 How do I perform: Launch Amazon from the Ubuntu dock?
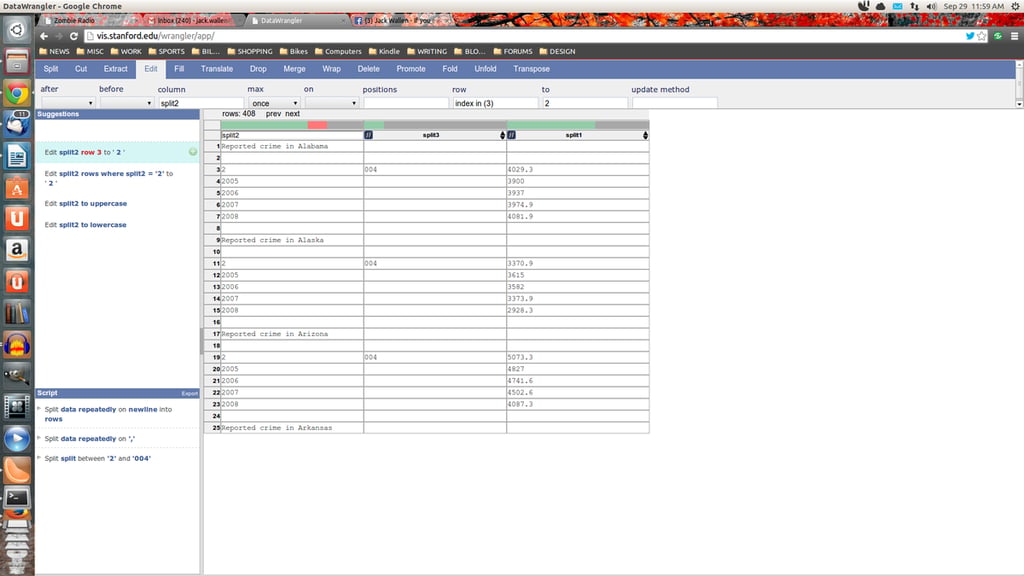point(17,250)
